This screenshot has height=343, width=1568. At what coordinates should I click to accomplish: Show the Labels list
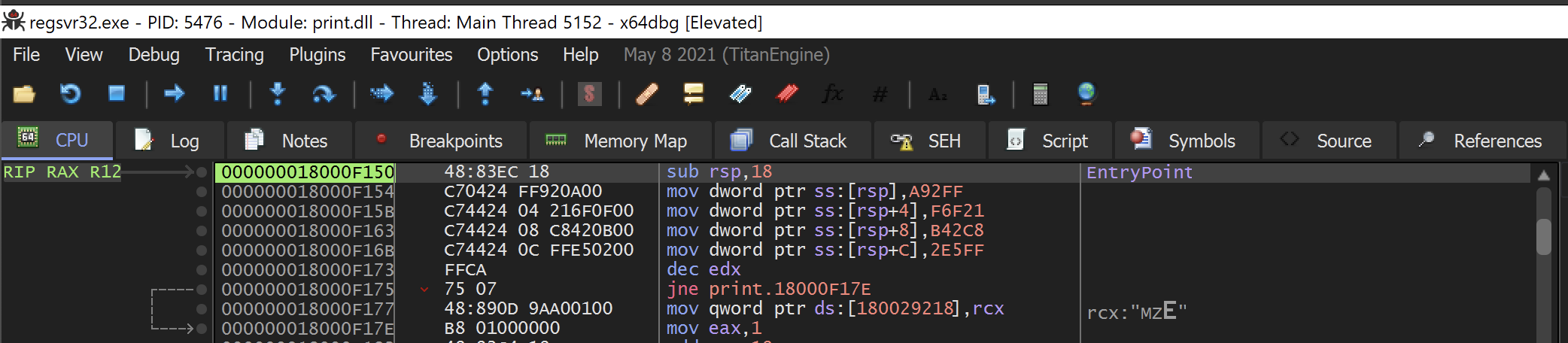coord(740,94)
